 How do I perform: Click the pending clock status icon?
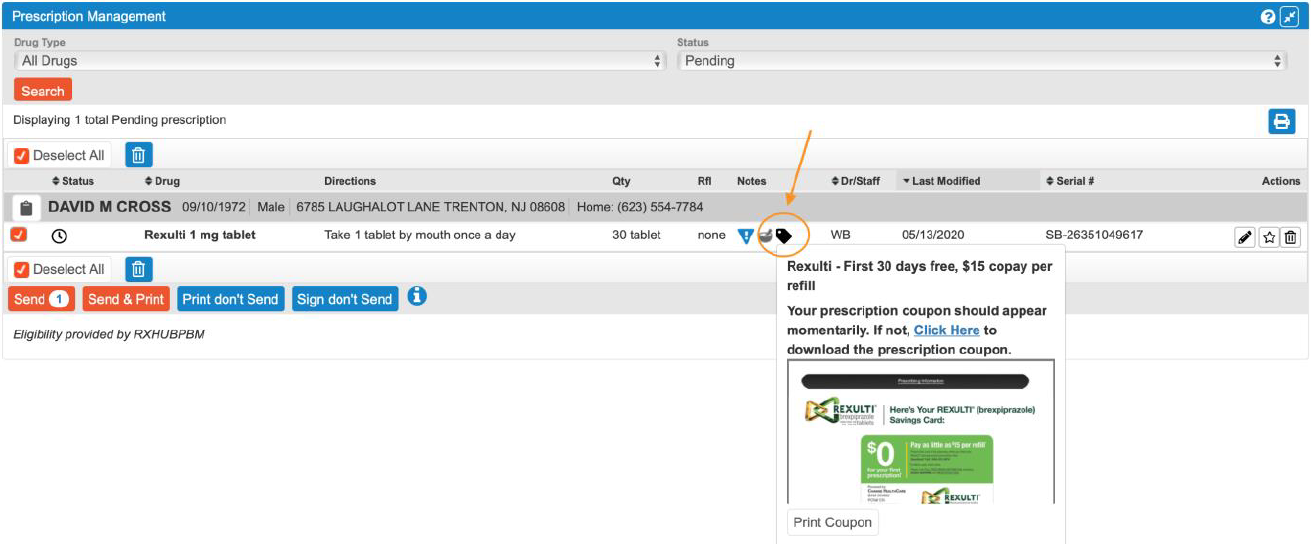tap(59, 236)
